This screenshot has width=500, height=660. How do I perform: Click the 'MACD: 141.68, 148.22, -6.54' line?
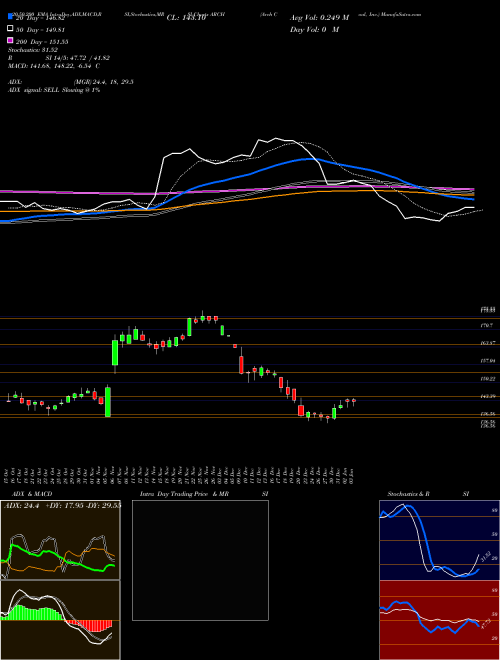[x=50, y=66]
